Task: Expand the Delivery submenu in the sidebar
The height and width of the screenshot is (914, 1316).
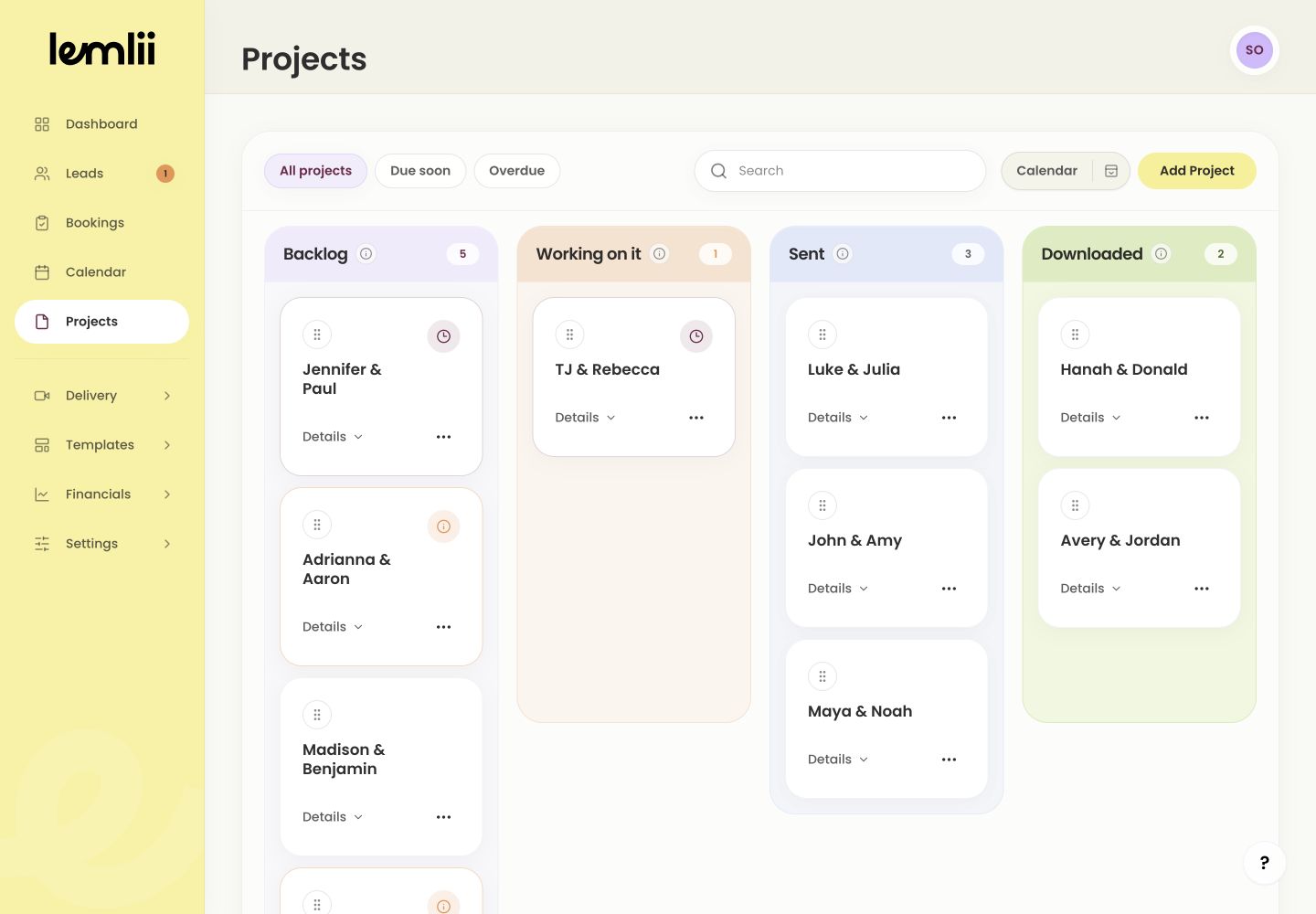Action: 102,396
